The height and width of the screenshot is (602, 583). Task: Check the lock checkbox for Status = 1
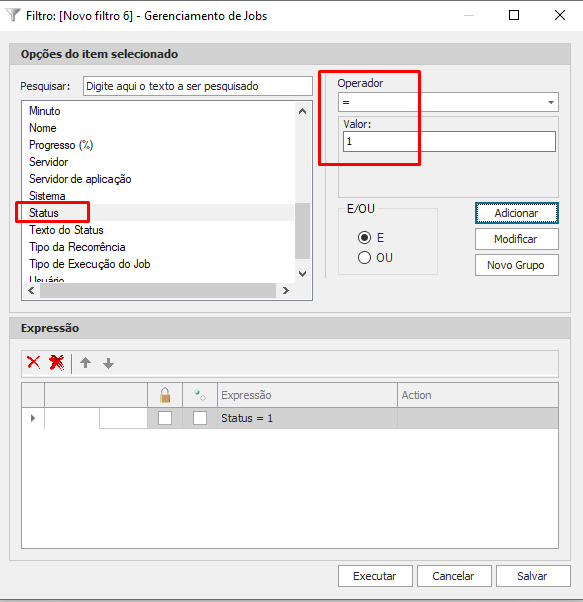tap(165, 418)
